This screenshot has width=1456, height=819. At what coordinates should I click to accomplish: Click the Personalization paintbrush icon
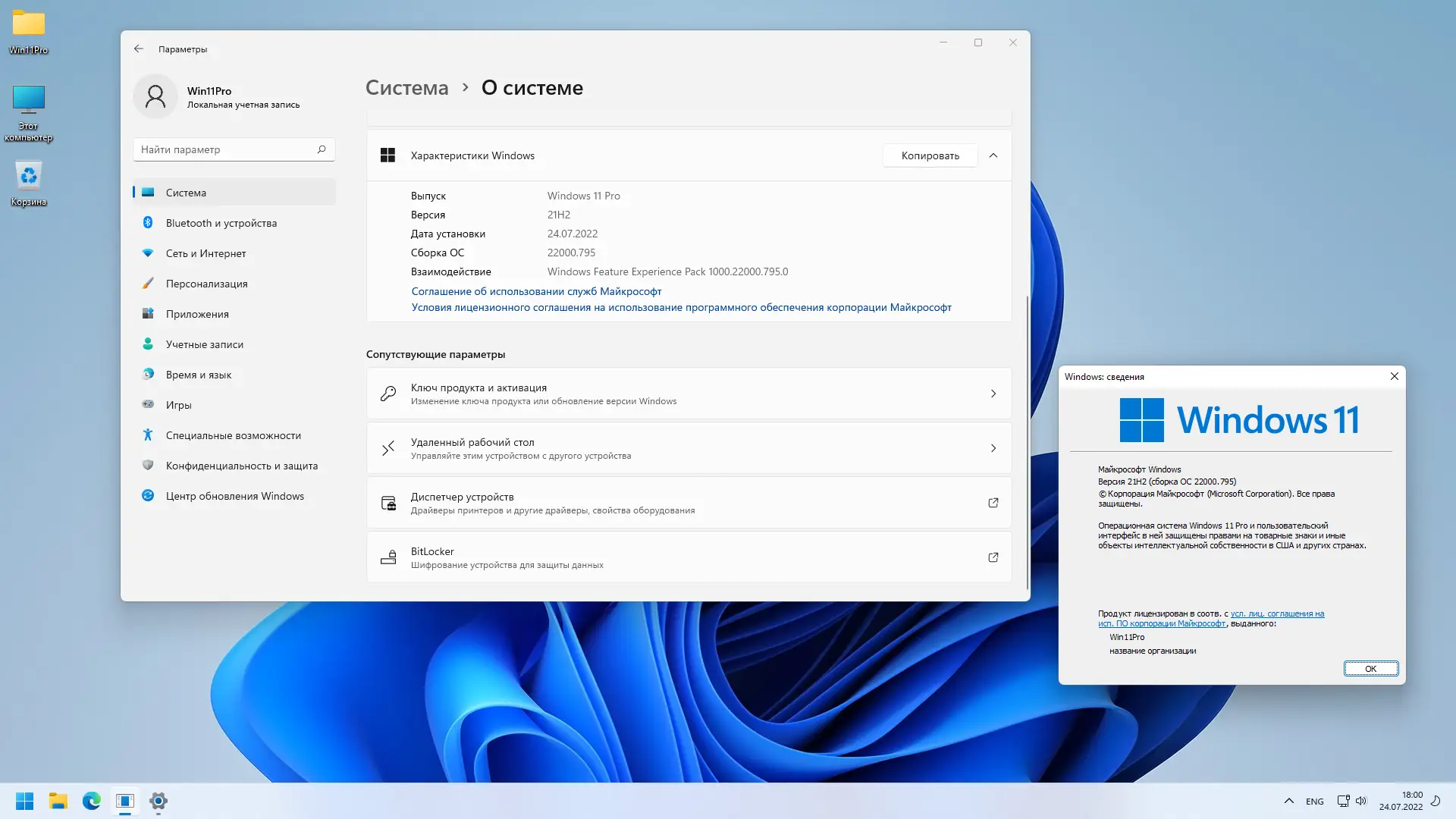[148, 283]
